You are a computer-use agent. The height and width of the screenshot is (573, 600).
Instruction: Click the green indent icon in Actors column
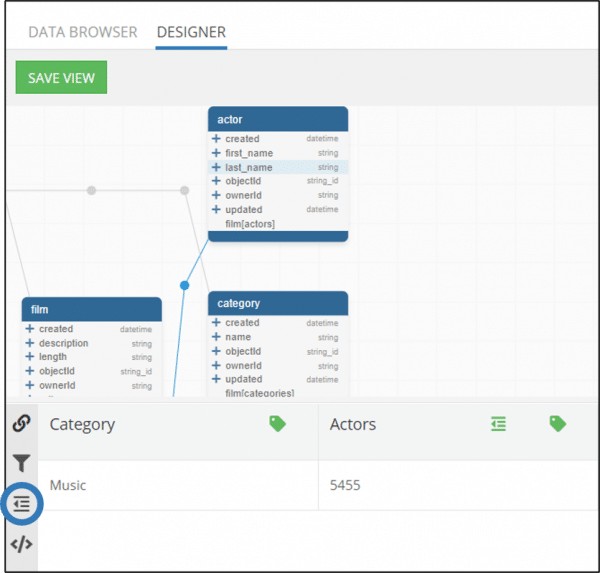pos(498,424)
